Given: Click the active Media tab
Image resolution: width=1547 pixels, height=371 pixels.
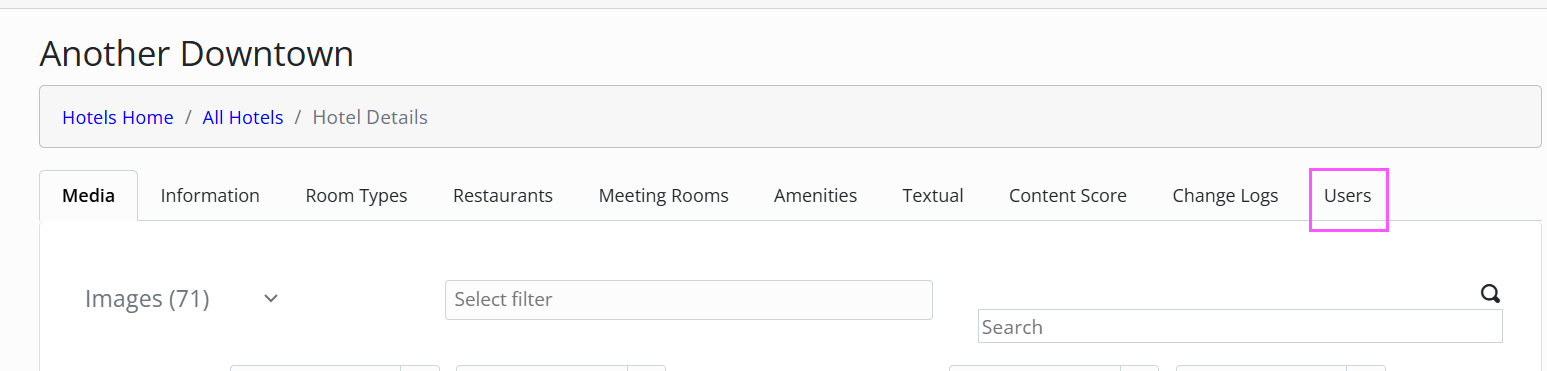Looking at the screenshot, I should [88, 196].
